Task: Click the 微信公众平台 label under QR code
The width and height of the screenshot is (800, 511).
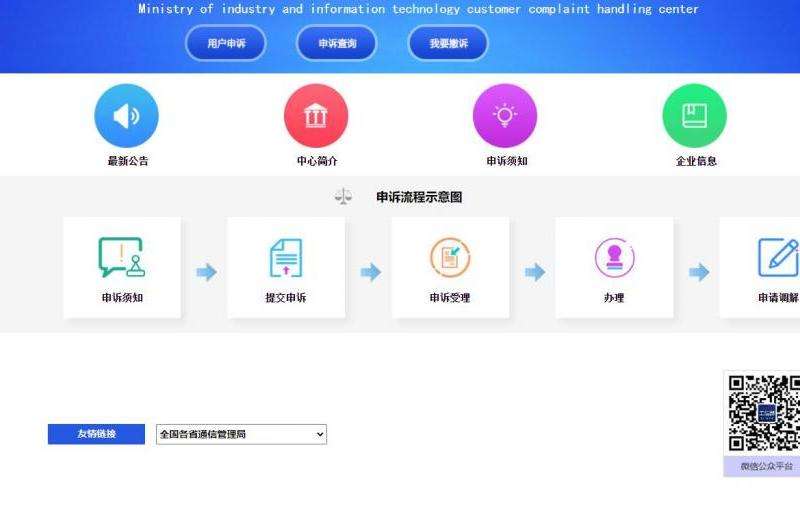Action: (x=766, y=467)
